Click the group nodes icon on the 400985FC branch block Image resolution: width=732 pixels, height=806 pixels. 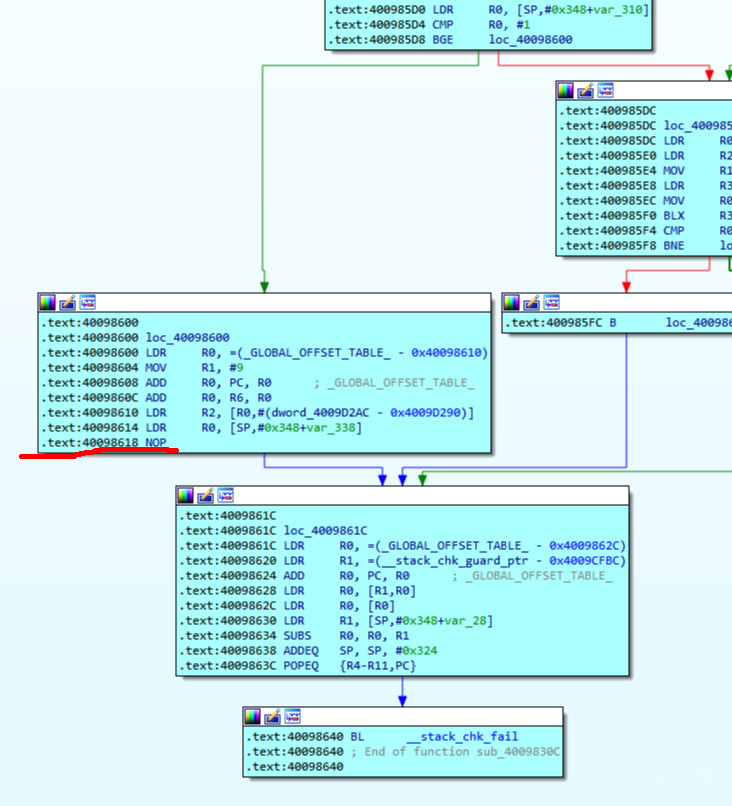tap(552, 302)
